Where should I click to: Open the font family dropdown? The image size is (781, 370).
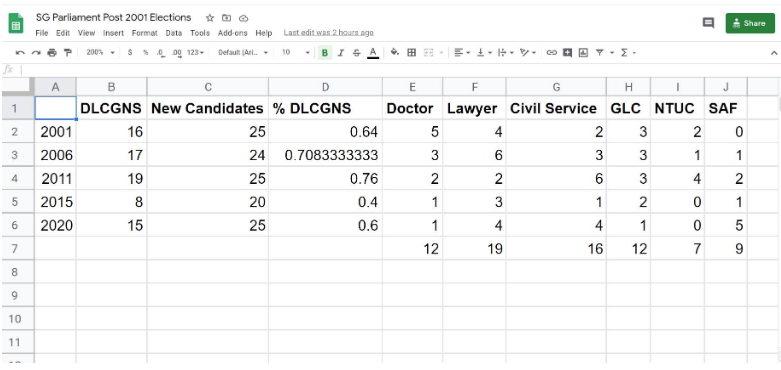click(x=243, y=52)
